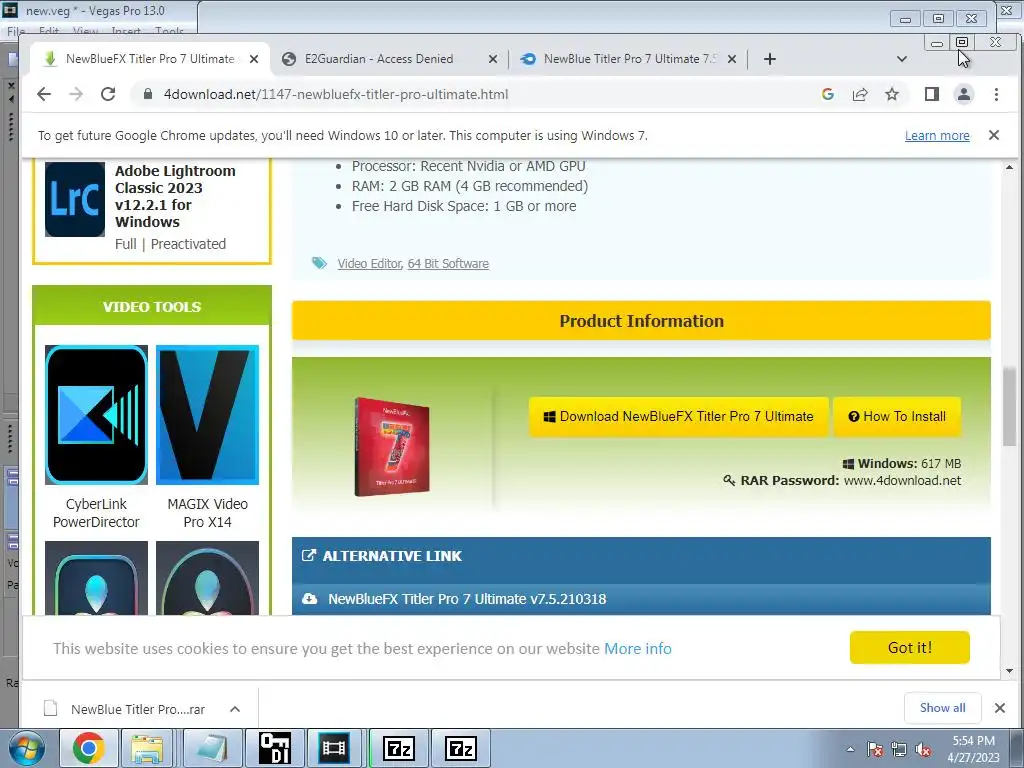The height and width of the screenshot is (768, 1024).
Task: Click the Action Center flag tray icon
Action: [875, 749]
